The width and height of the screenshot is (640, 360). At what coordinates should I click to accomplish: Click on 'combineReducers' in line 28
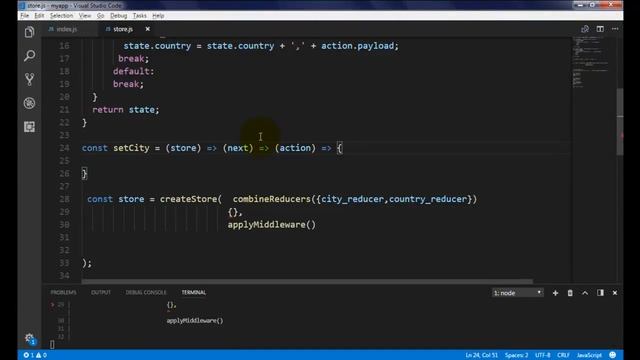pyautogui.click(x=271, y=199)
